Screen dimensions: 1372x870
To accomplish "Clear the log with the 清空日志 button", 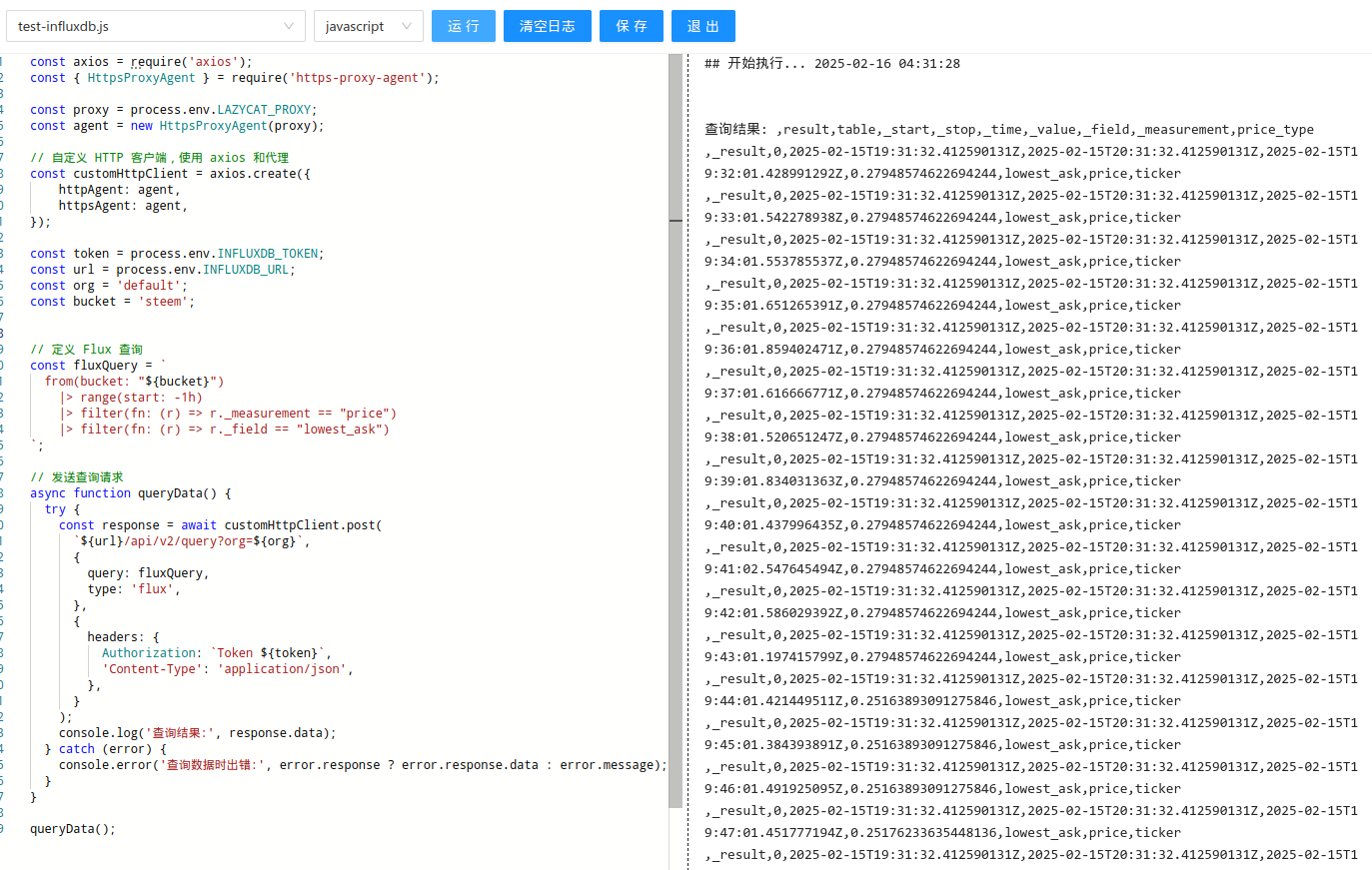I will pos(547,26).
